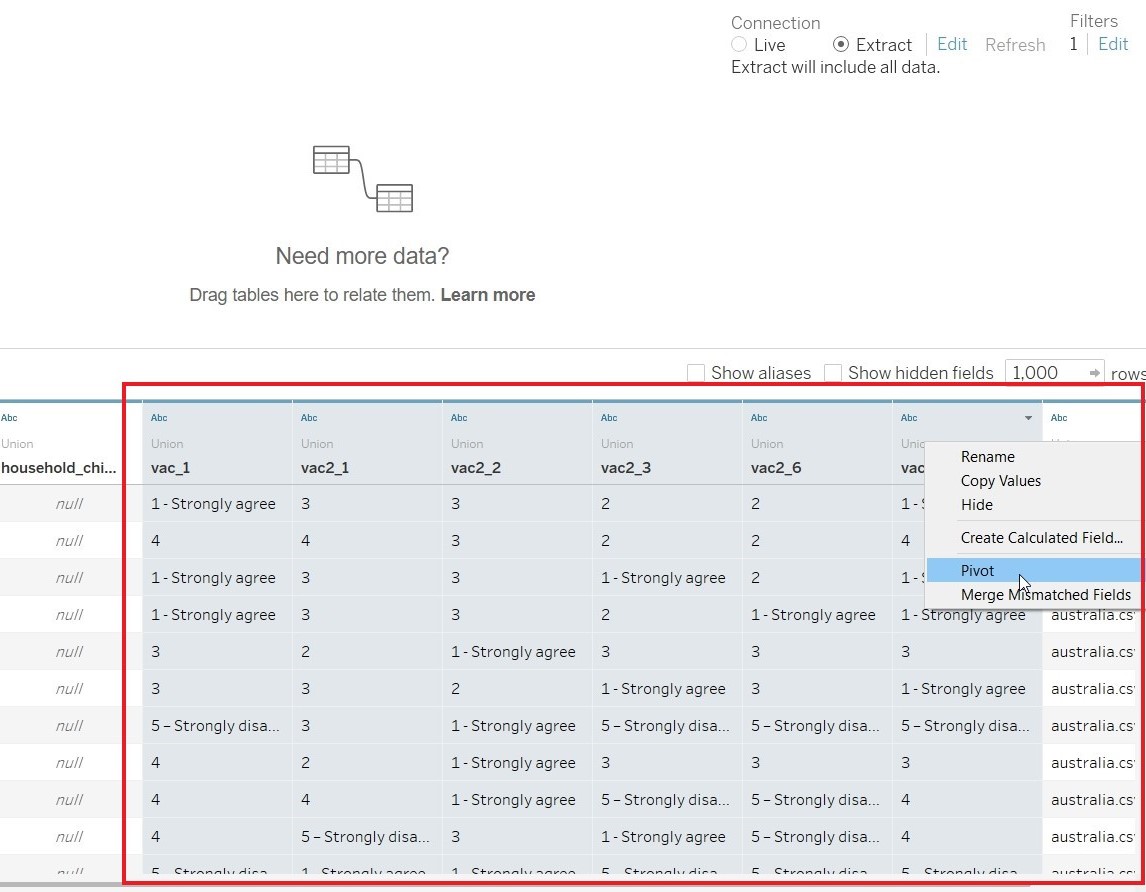Select Rename in the context menu

988,457
